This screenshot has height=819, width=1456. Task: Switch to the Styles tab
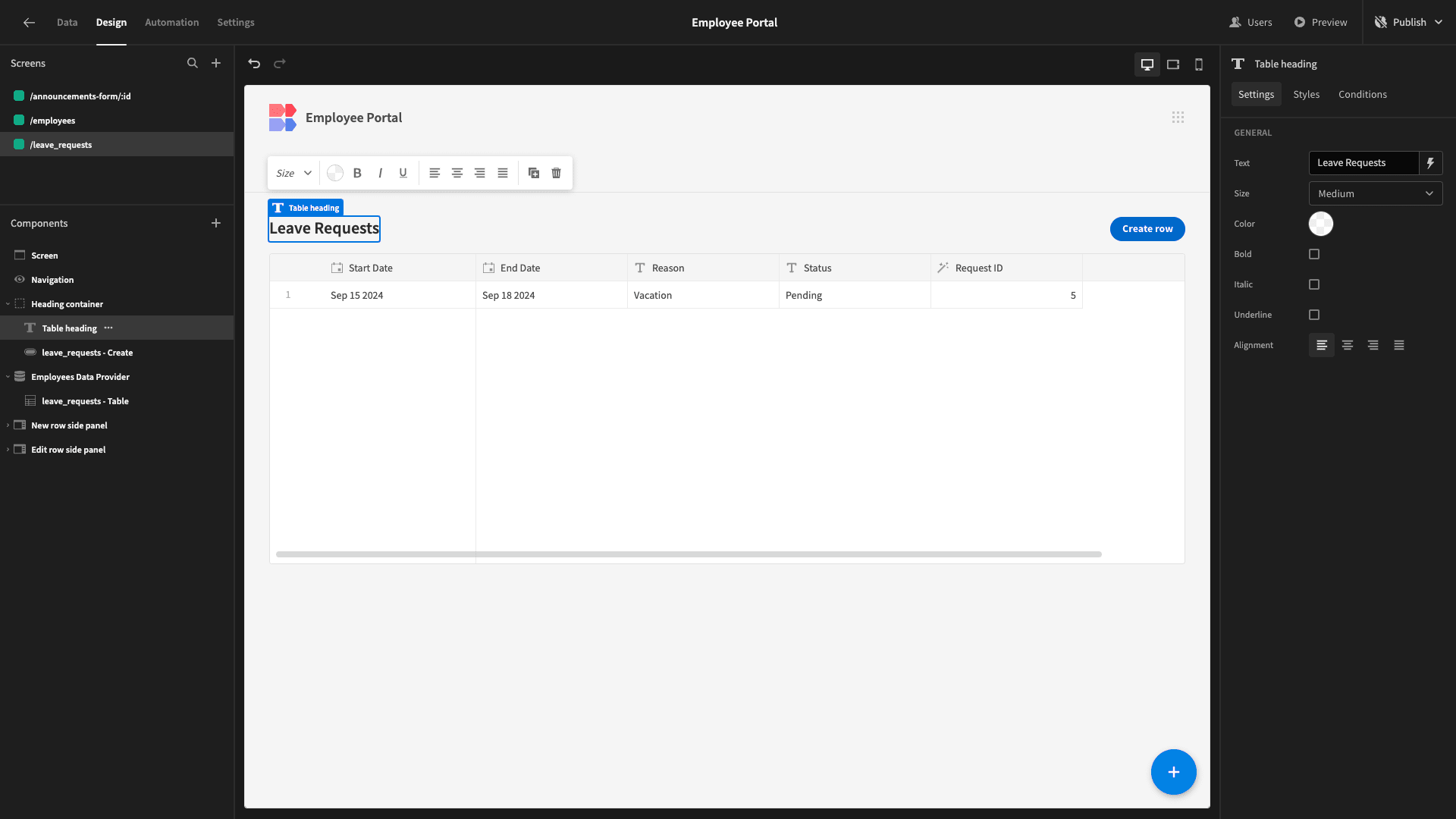(1306, 94)
